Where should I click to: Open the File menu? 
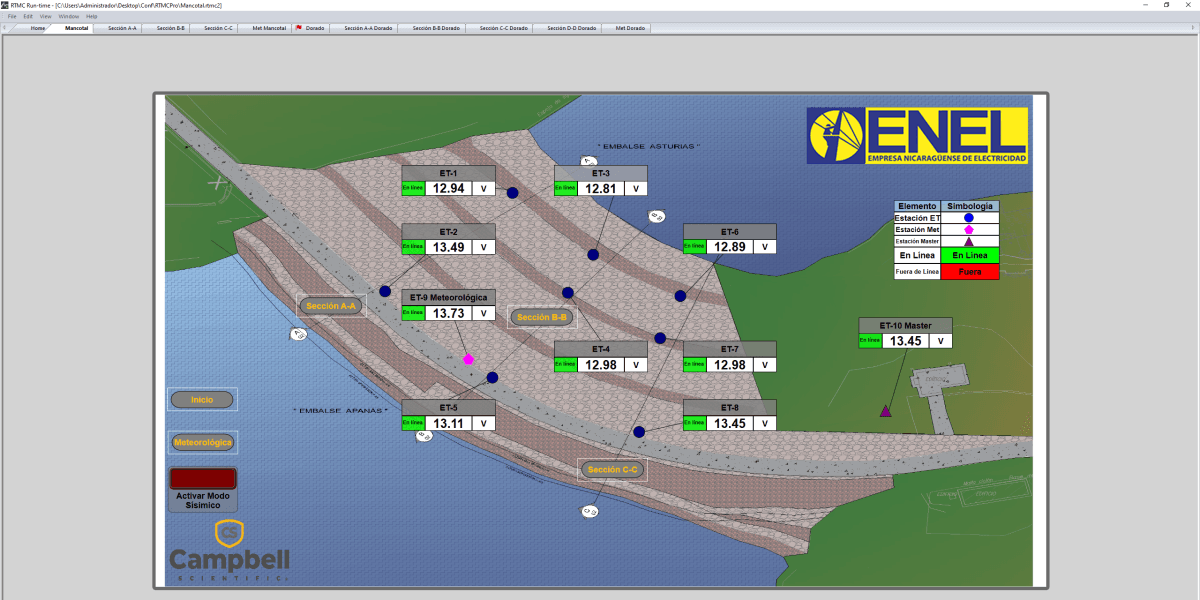(12, 17)
